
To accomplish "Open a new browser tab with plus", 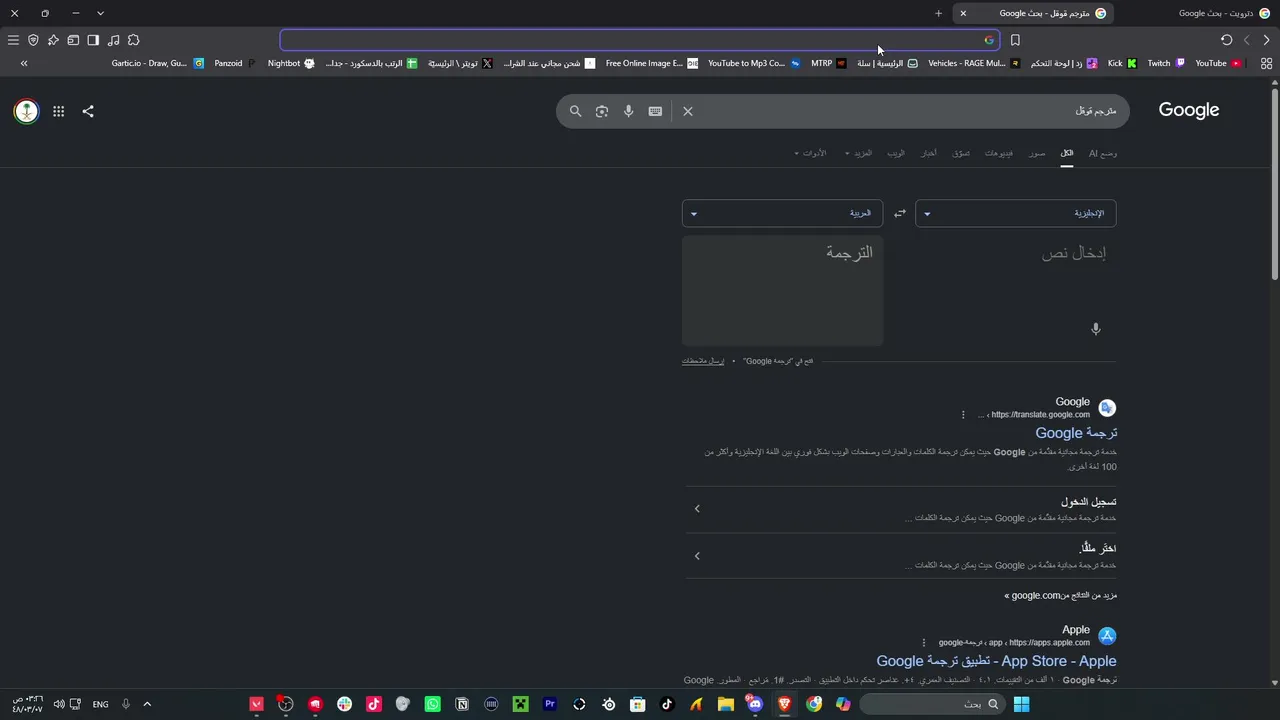I will (938, 13).
